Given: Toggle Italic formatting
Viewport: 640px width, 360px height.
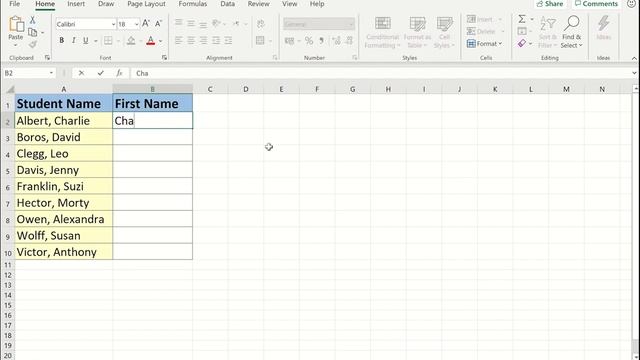Looking at the screenshot, I should tap(73, 40).
